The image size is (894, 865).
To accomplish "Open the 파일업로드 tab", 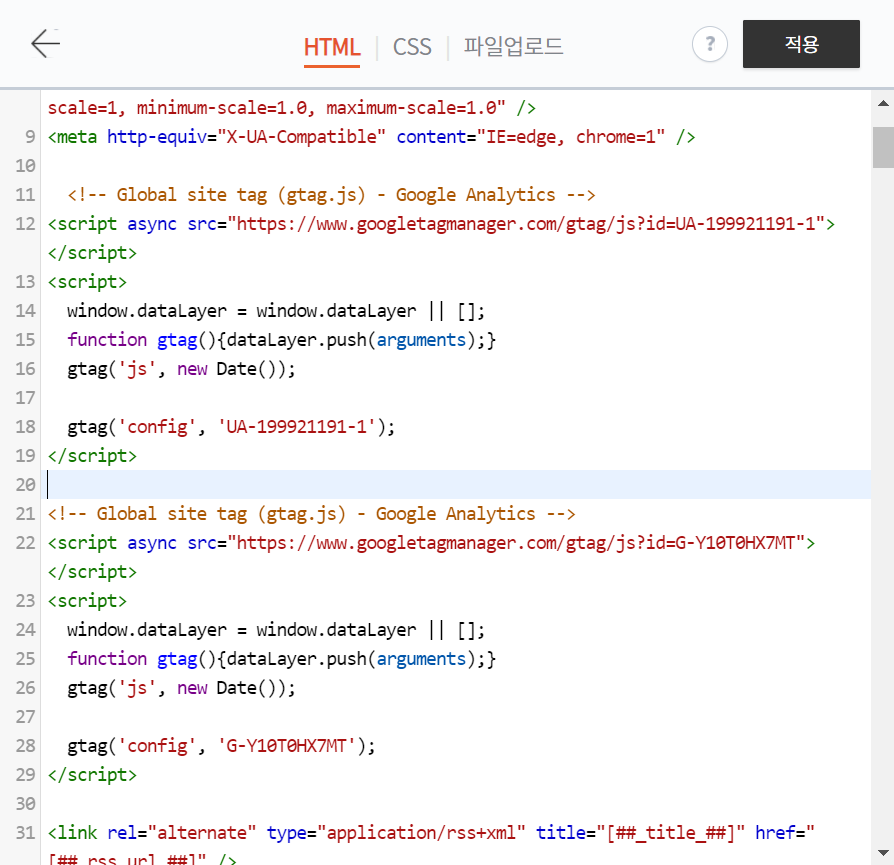I will click(x=513, y=46).
